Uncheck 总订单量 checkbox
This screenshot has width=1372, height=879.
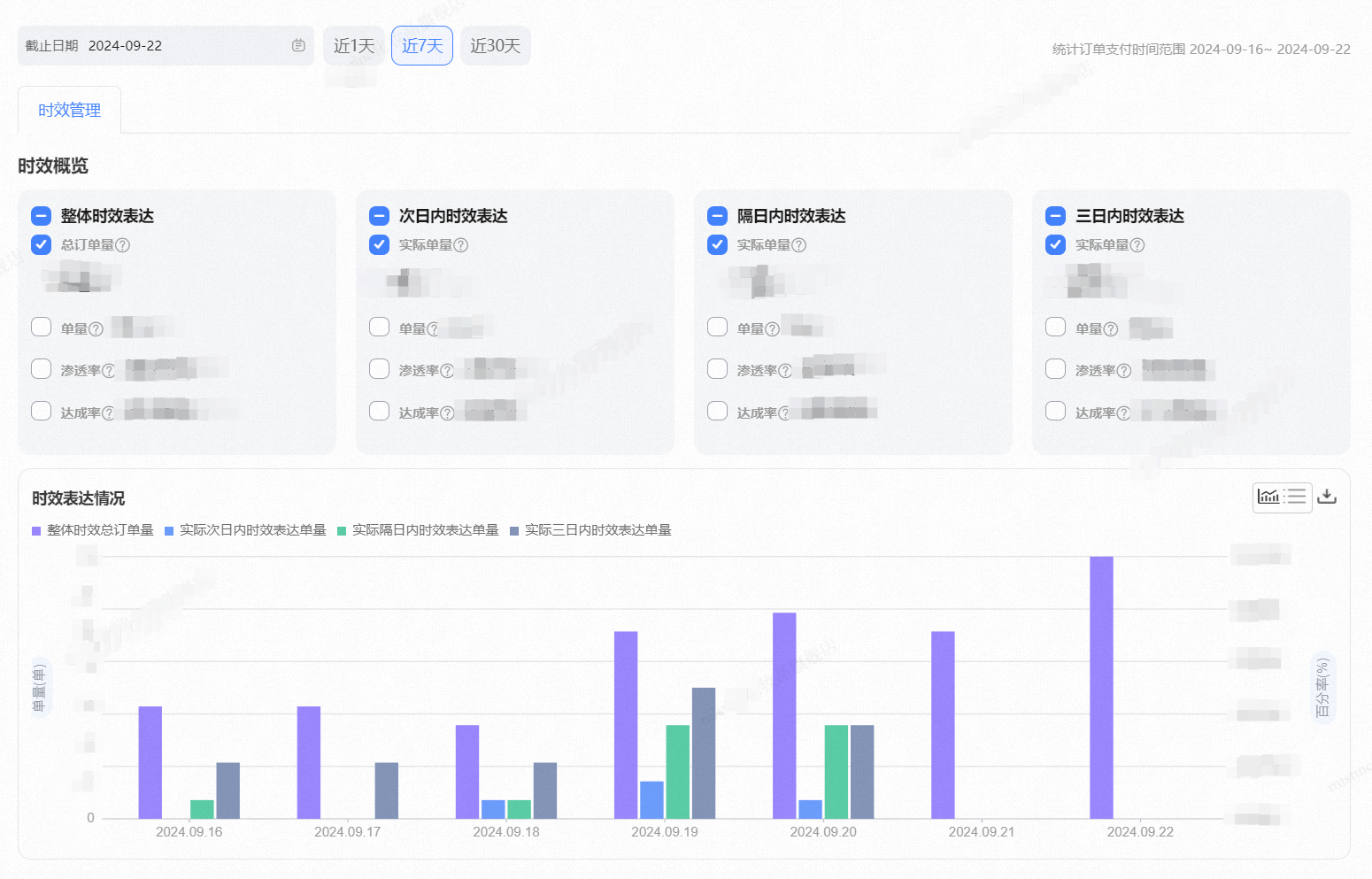point(41,244)
